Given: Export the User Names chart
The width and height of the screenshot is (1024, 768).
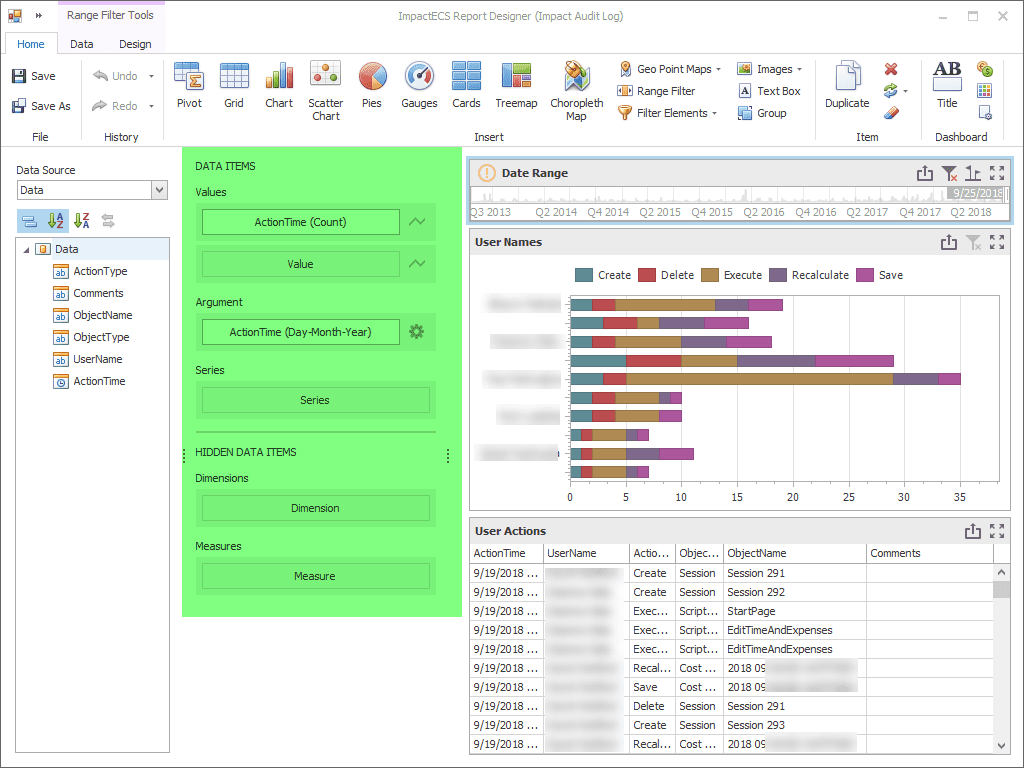Looking at the screenshot, I should (949, 242).
